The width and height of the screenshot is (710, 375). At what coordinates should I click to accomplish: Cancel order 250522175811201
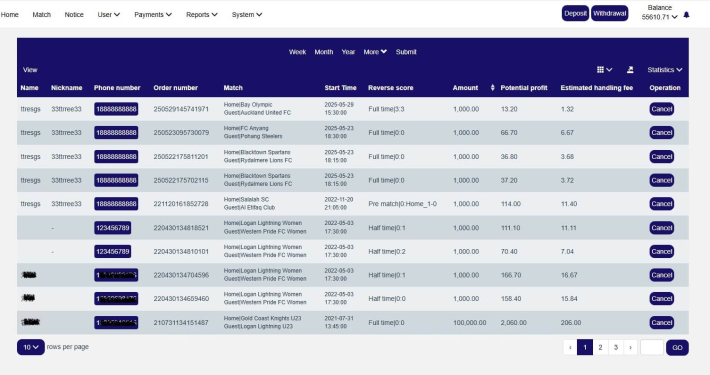point(662,157)
